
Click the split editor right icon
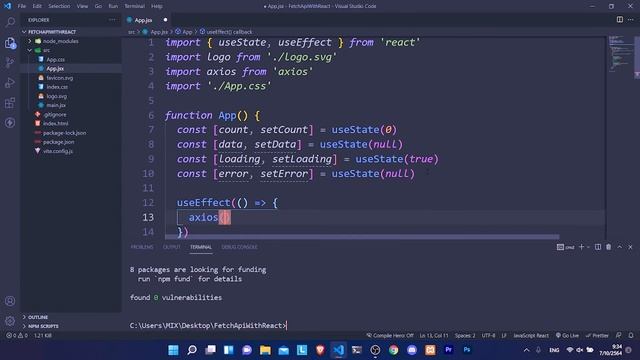(620, 20)
